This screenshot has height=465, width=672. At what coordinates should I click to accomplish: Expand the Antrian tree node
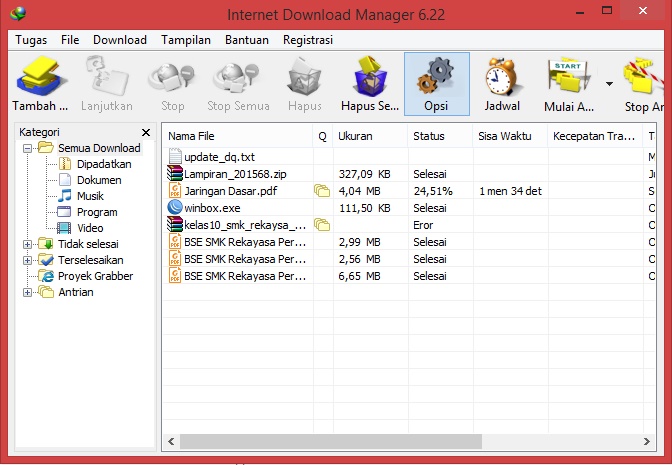pos(27,292)
